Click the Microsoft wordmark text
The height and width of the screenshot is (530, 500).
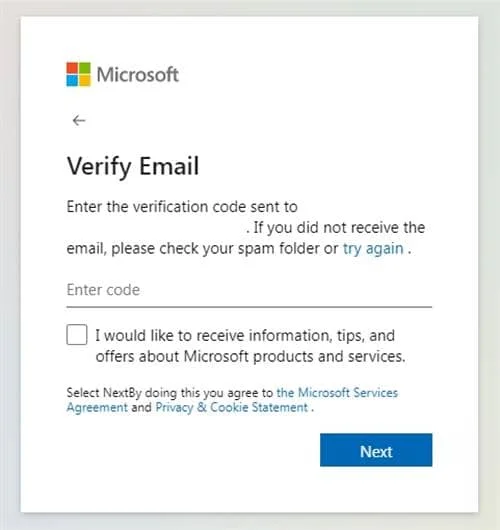coord(138,74)
